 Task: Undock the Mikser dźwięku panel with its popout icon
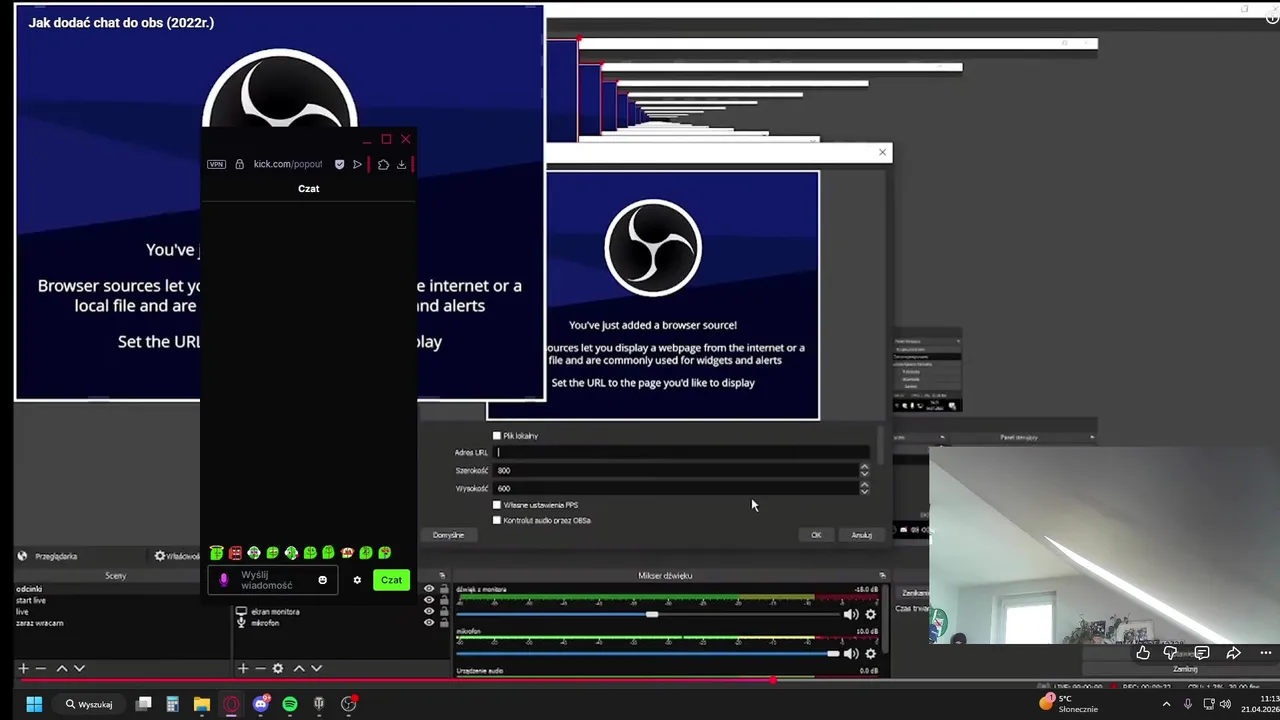click(x=882, y=575)
